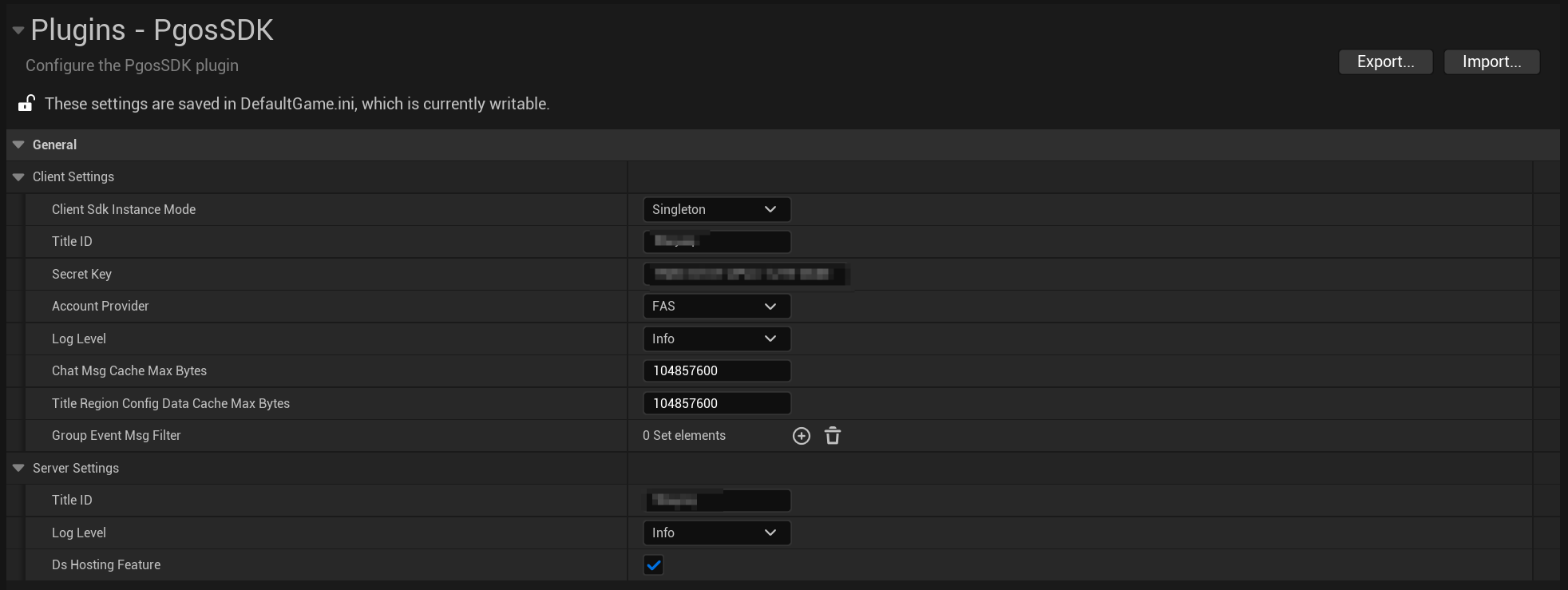Remove all Group Event Msg Filter elements

833,436
